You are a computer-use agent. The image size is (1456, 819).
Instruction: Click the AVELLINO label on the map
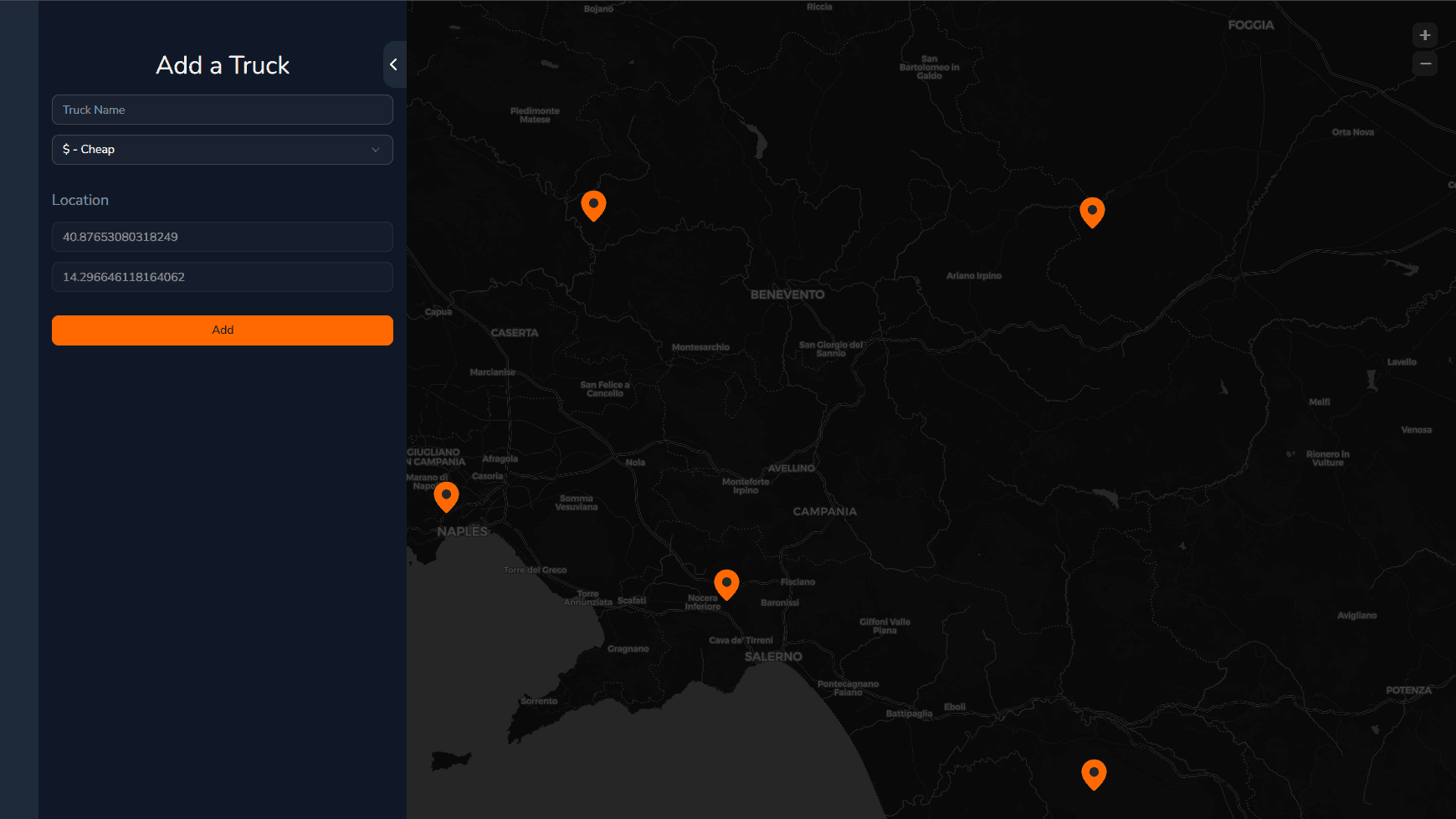792,468
